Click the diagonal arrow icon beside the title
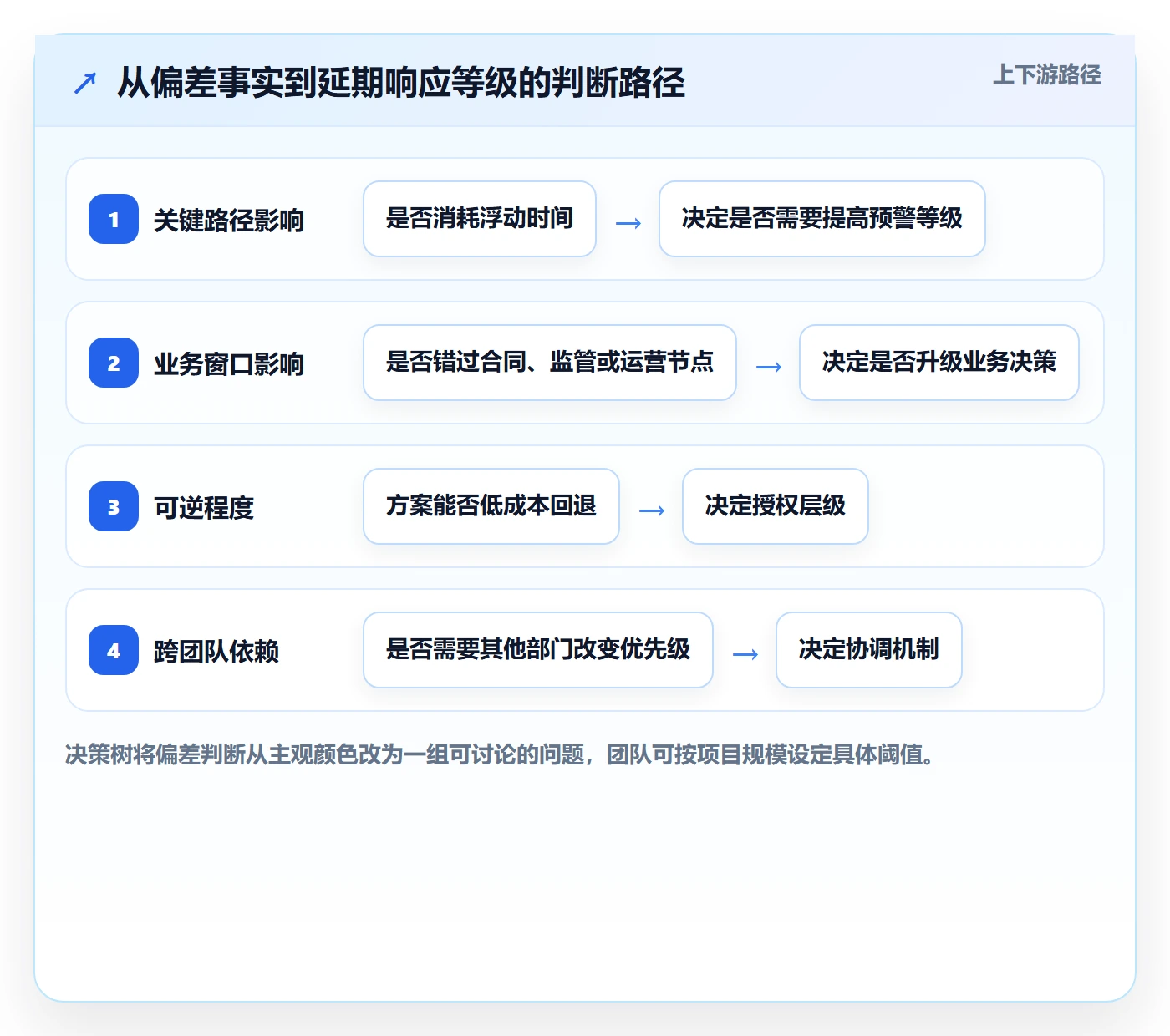The image size is (1170, 1036). [85, 83]
